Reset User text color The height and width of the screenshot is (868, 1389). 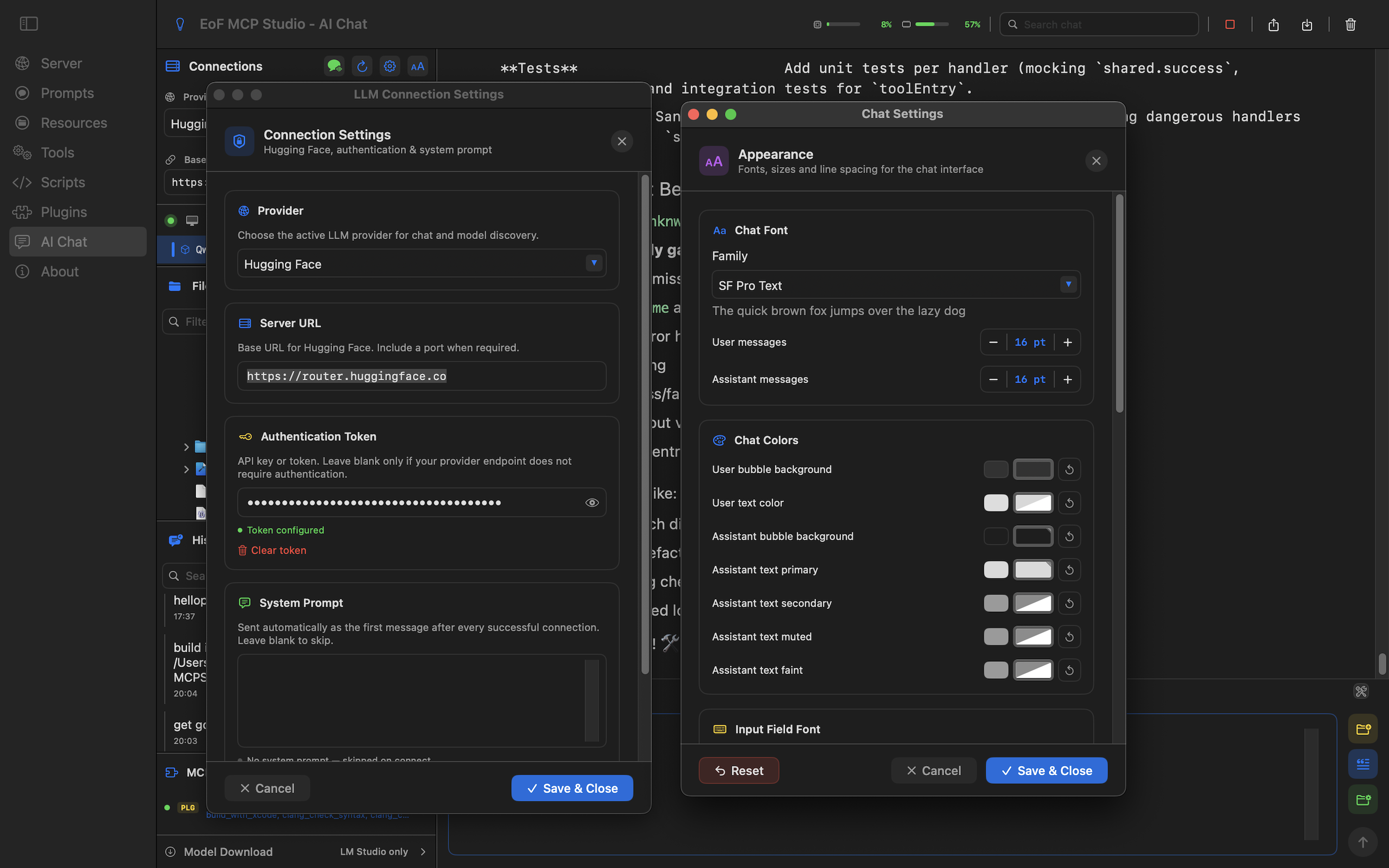coord(1069,503)
